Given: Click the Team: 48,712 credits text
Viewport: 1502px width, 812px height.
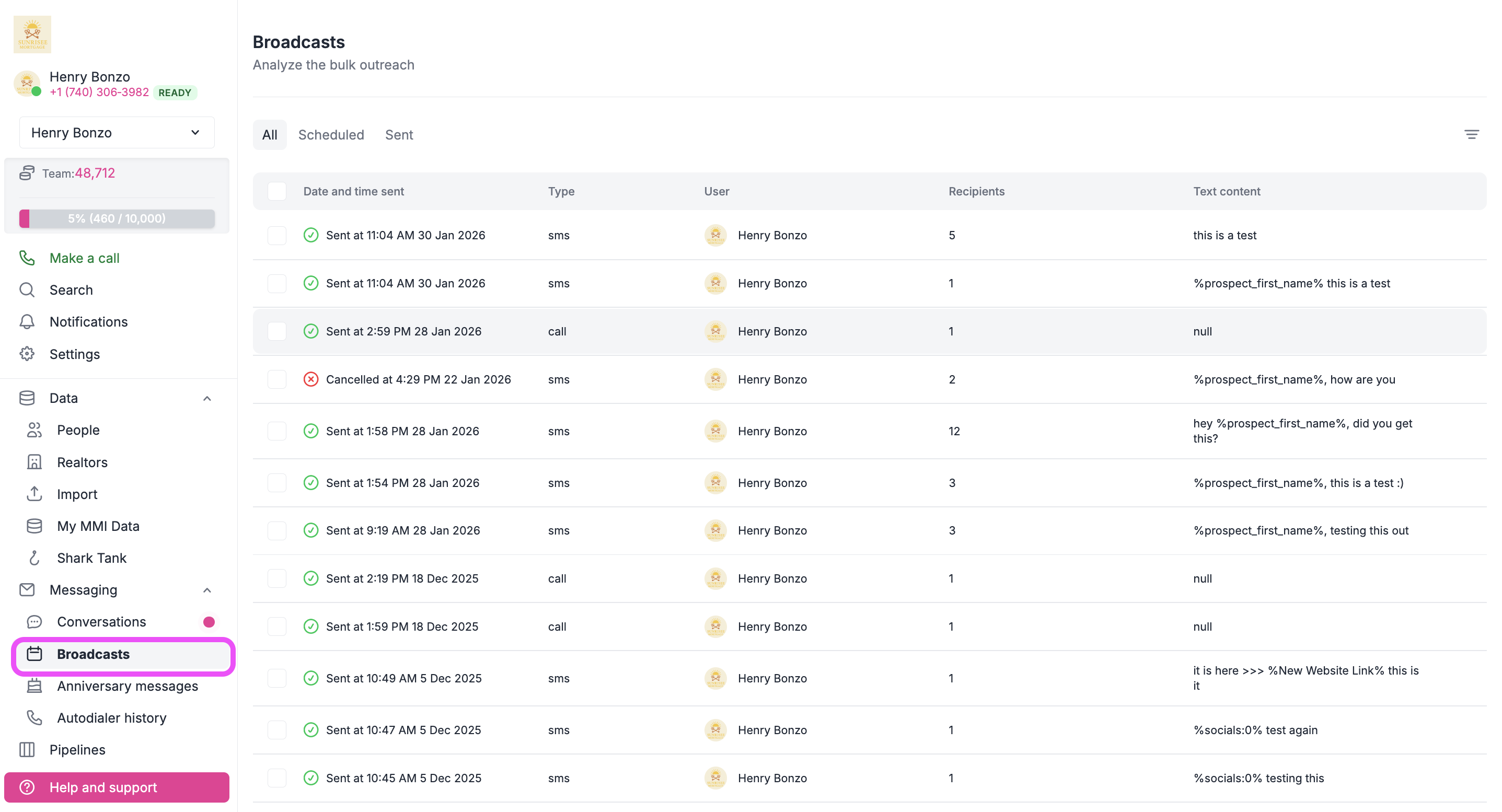Looking at the screenshot, I should (x=78, y=173).
